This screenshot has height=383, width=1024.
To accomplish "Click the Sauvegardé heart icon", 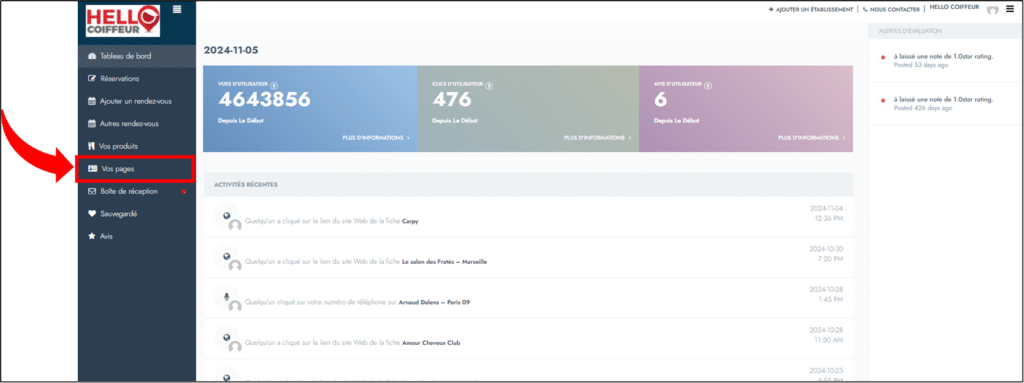I will tap(91, 214).
